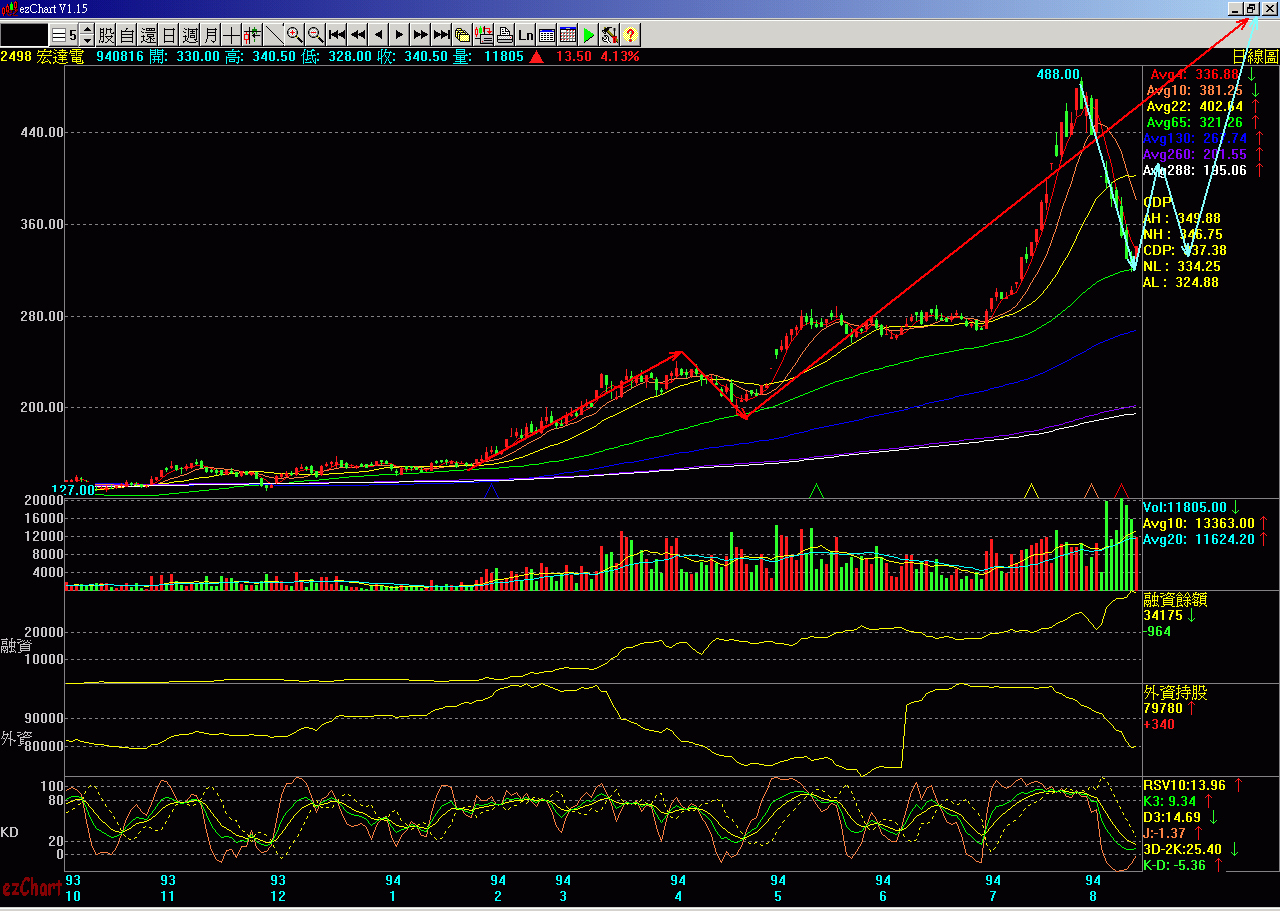The width and height of the screenshot is (1280, 911).
Task: Step forward one bar
Action: click(400, 35)
